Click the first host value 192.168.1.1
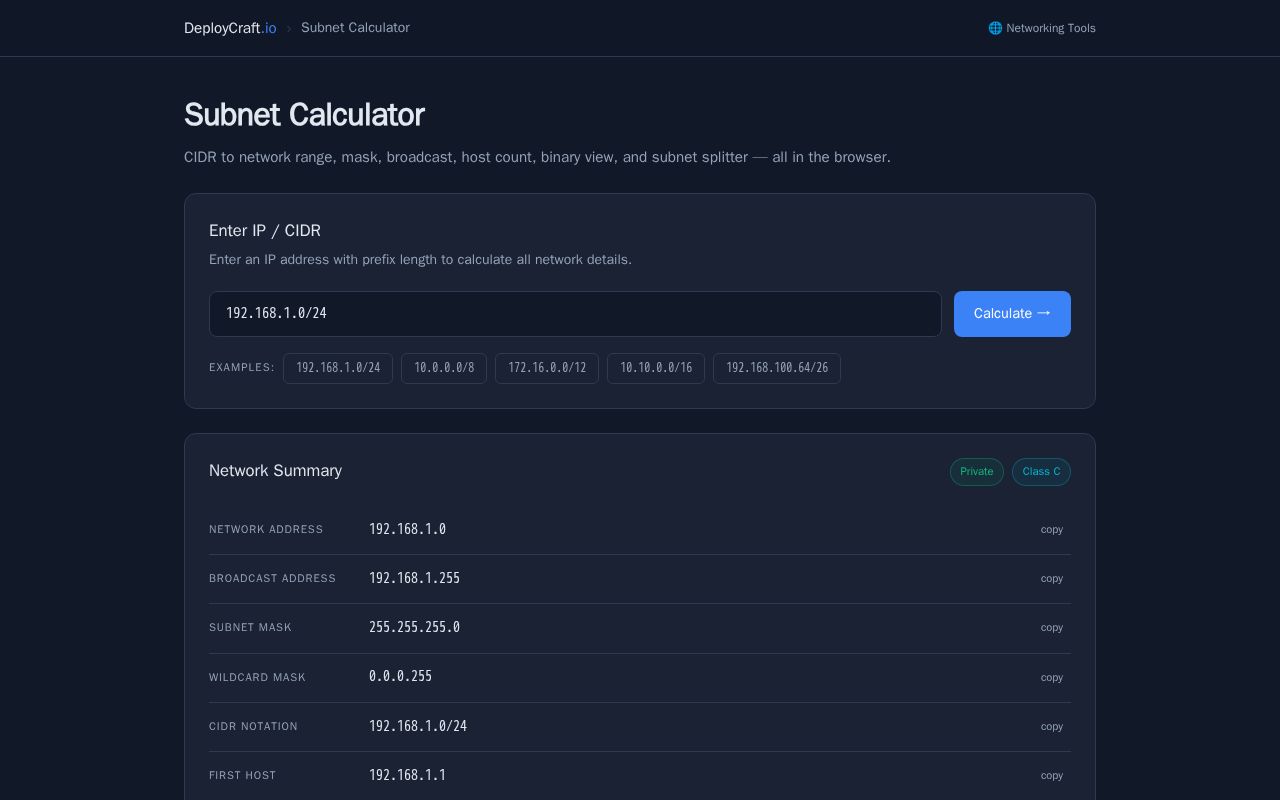The height and width of the screenshot is (800, 1280). tap(407, 775)
